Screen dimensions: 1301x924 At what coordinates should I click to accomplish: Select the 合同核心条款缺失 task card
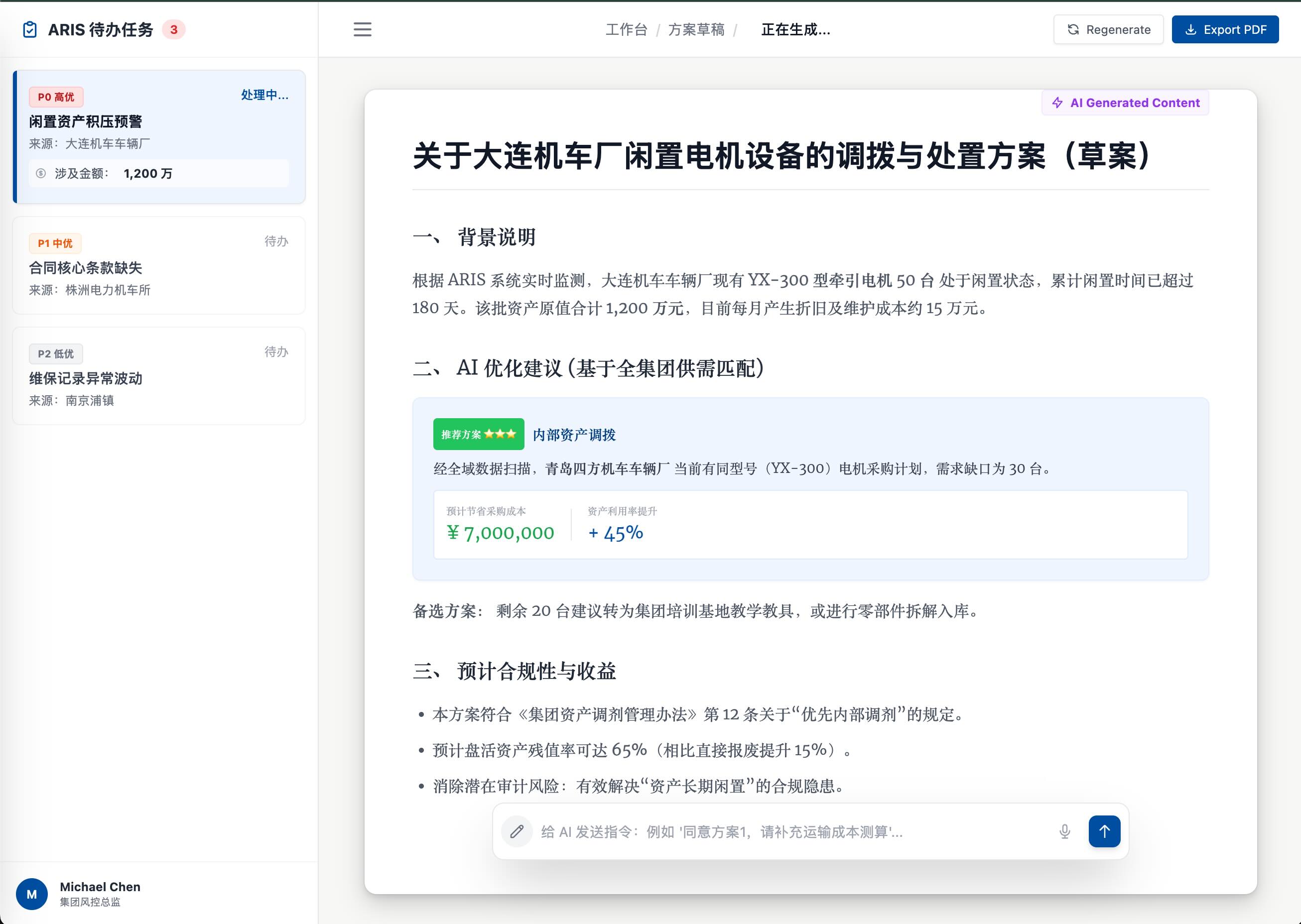pos(158,265)
